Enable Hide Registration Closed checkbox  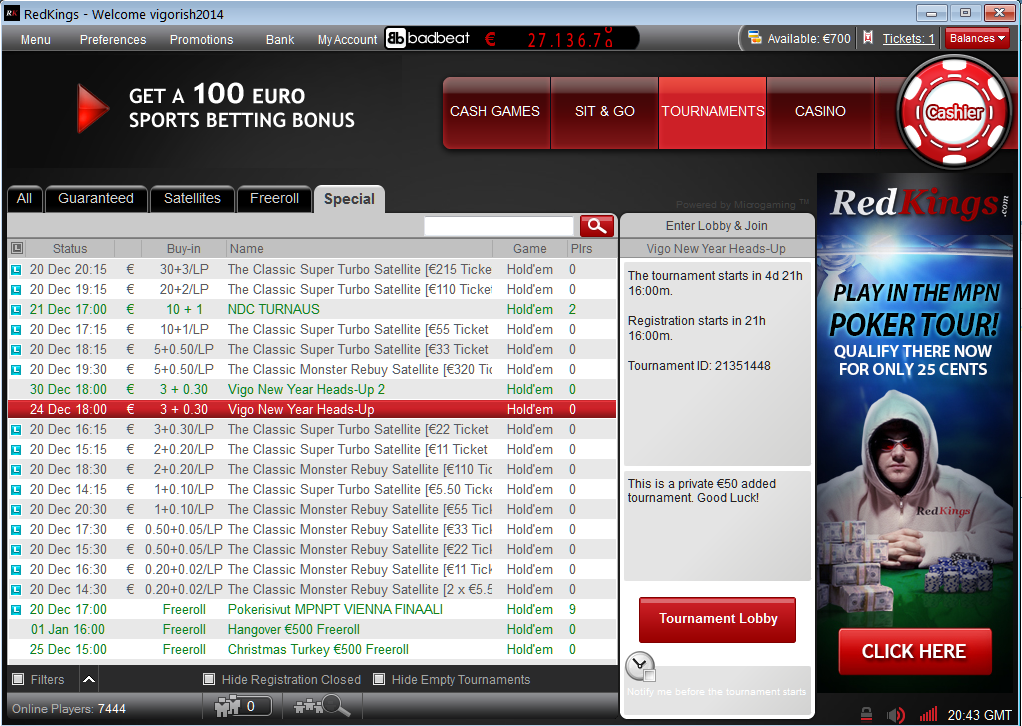pyautogui.click(x=209, y=680)
